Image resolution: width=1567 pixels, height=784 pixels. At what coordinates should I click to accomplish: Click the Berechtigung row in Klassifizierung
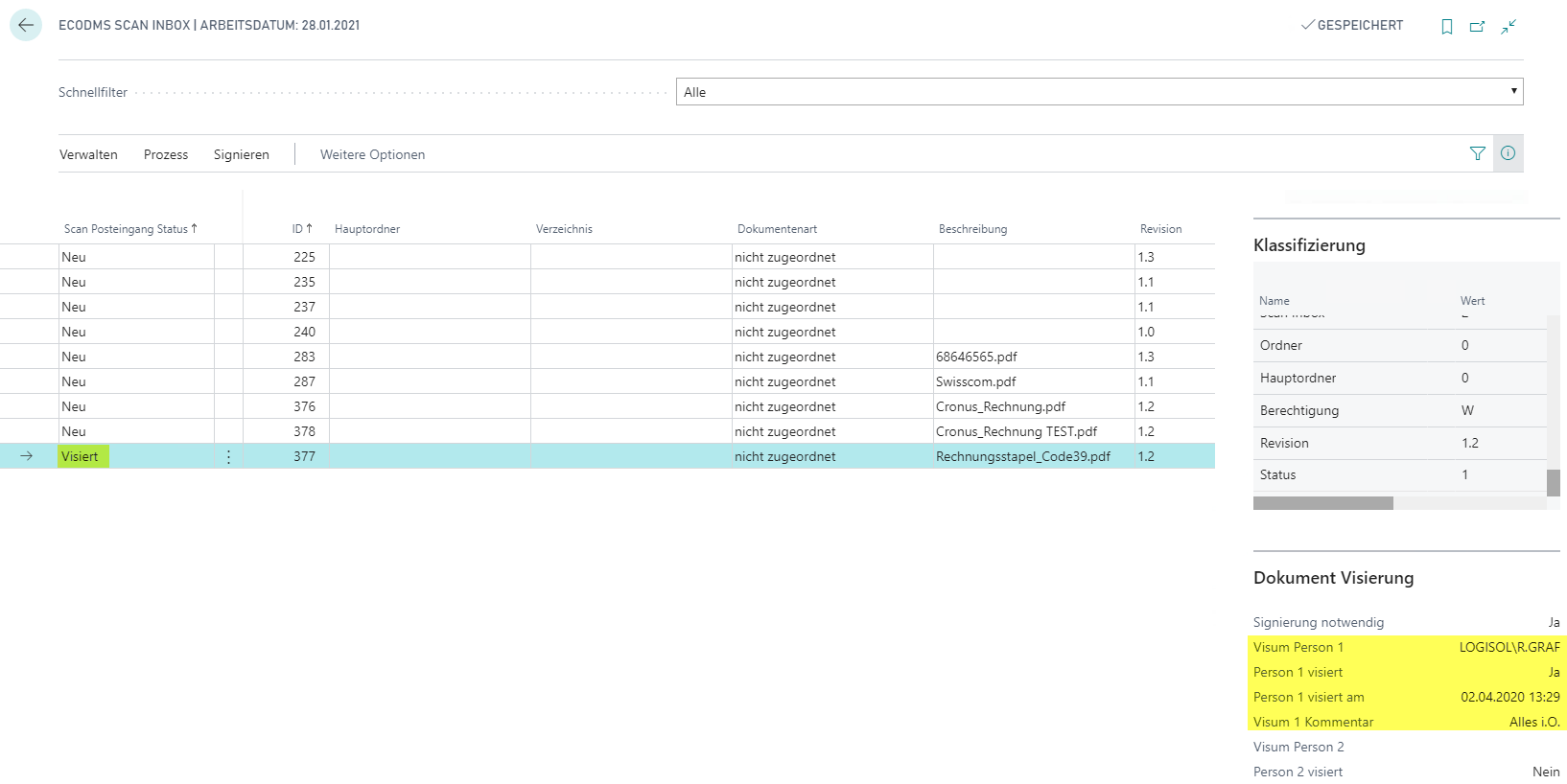pos(1400,410)
